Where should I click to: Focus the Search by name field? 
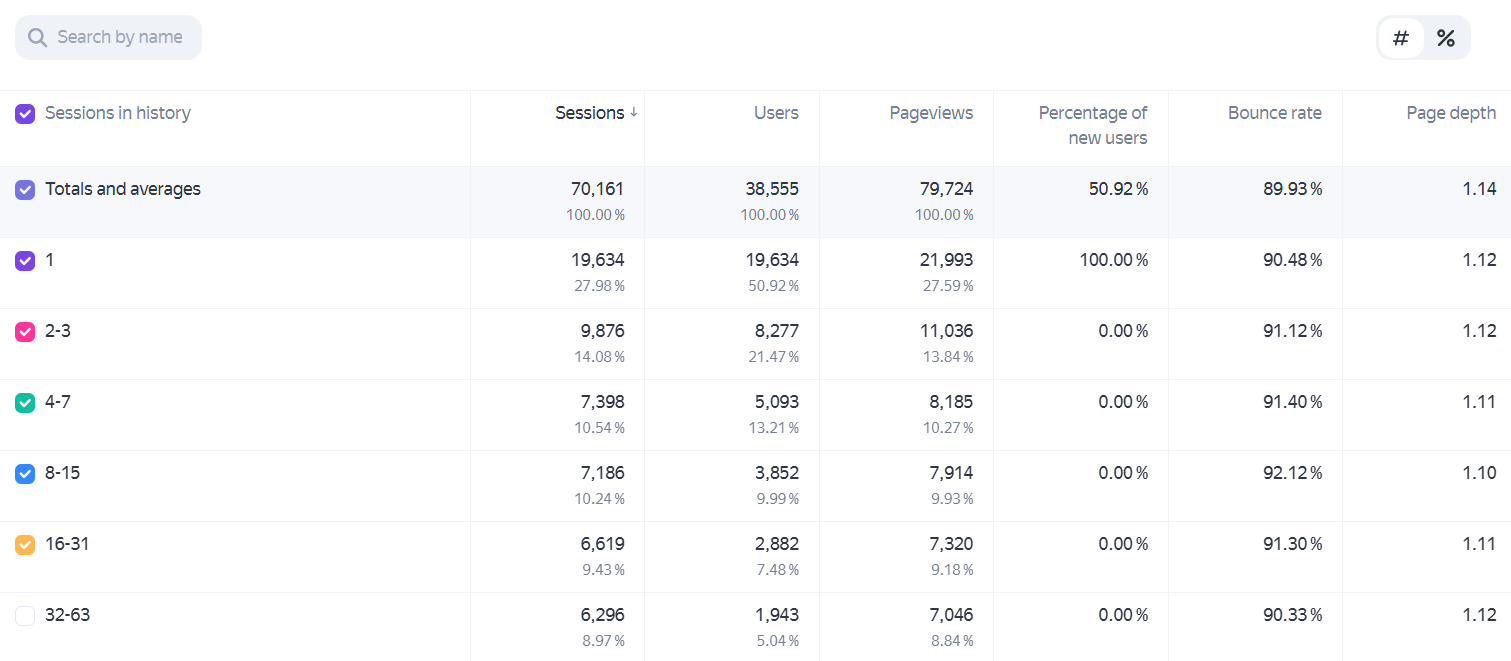pyautogui.click(x=108, y=37)
